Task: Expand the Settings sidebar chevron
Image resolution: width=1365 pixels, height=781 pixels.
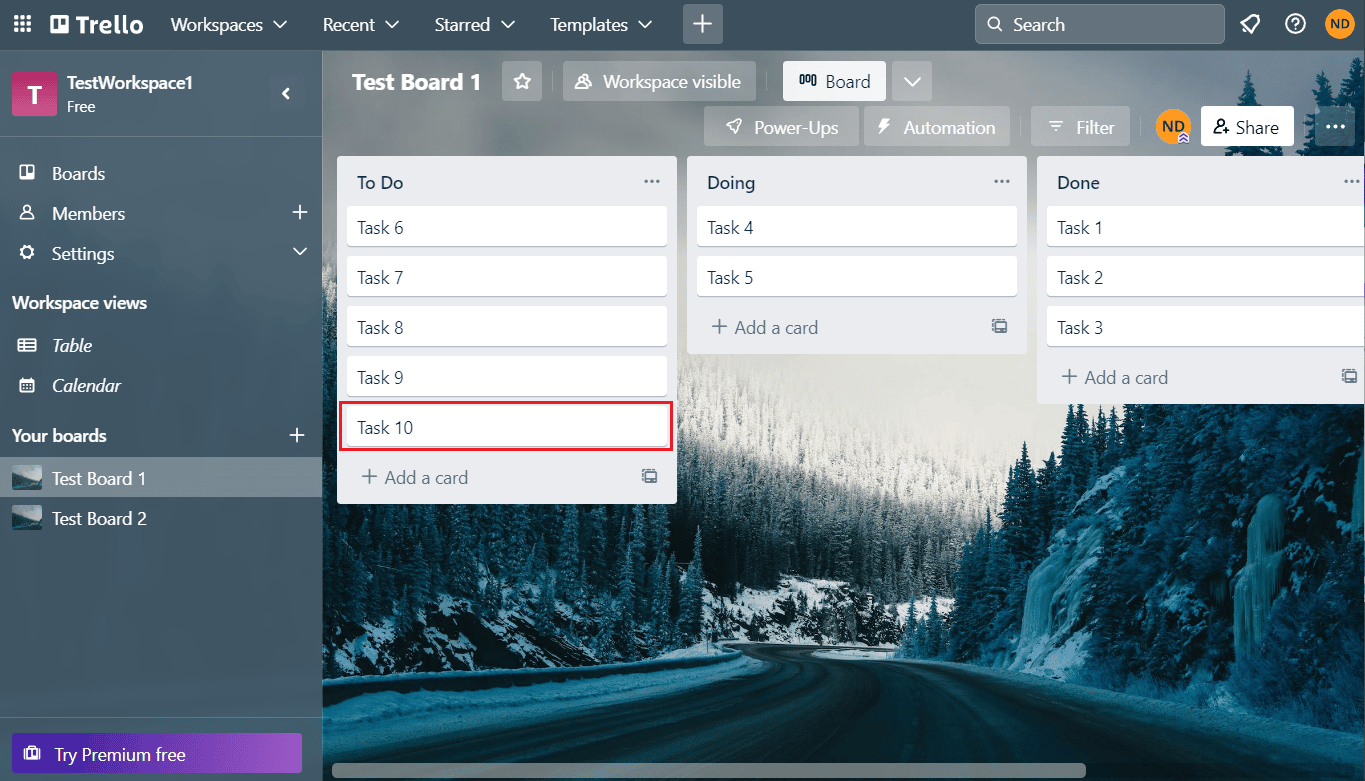Action: point(300,253)
